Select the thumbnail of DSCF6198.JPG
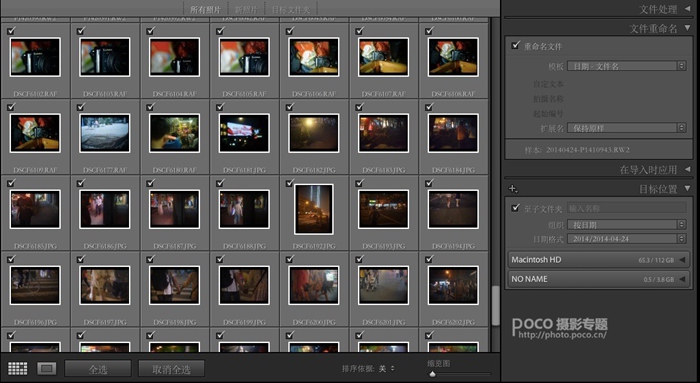The image size is (700, 383). (175, 285)
